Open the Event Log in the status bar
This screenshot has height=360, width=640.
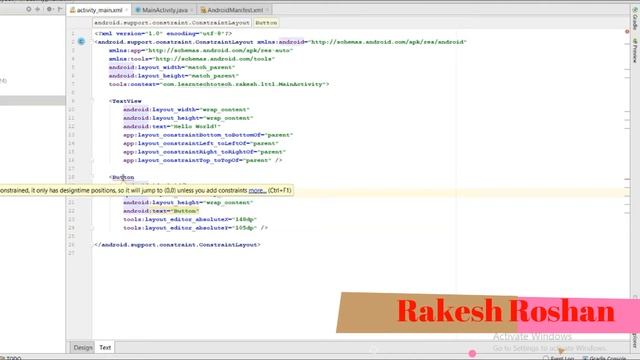tap(559, 358)
